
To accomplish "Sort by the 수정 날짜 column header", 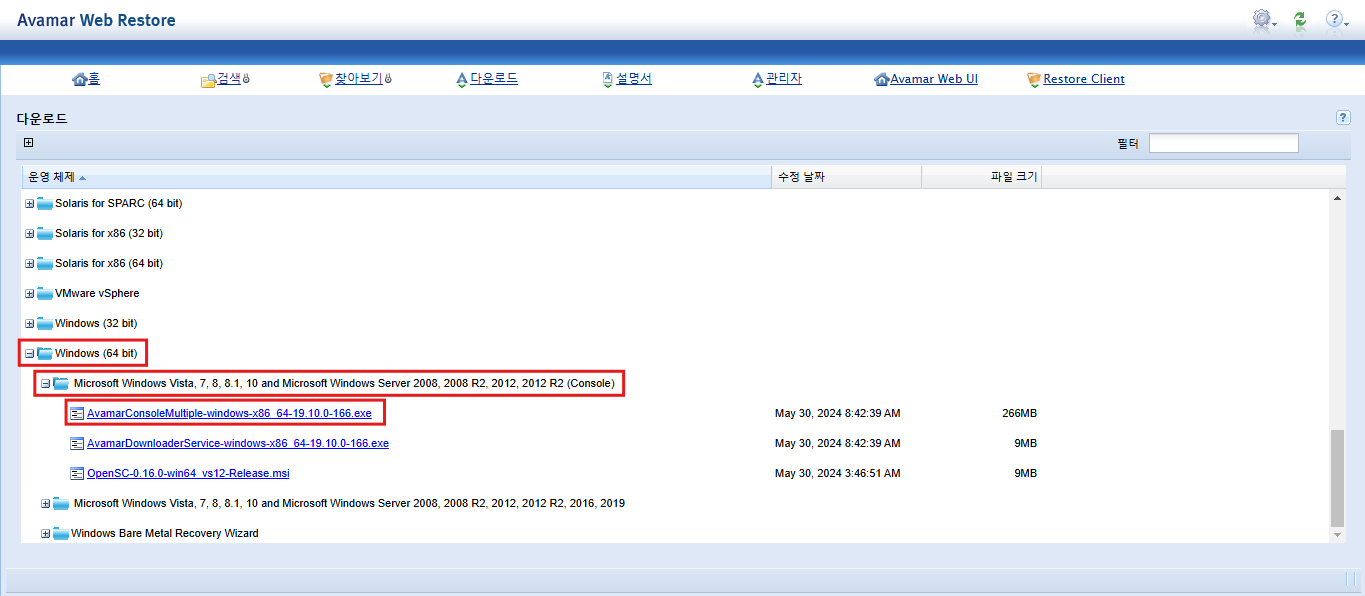I will (x=847, y=177).
